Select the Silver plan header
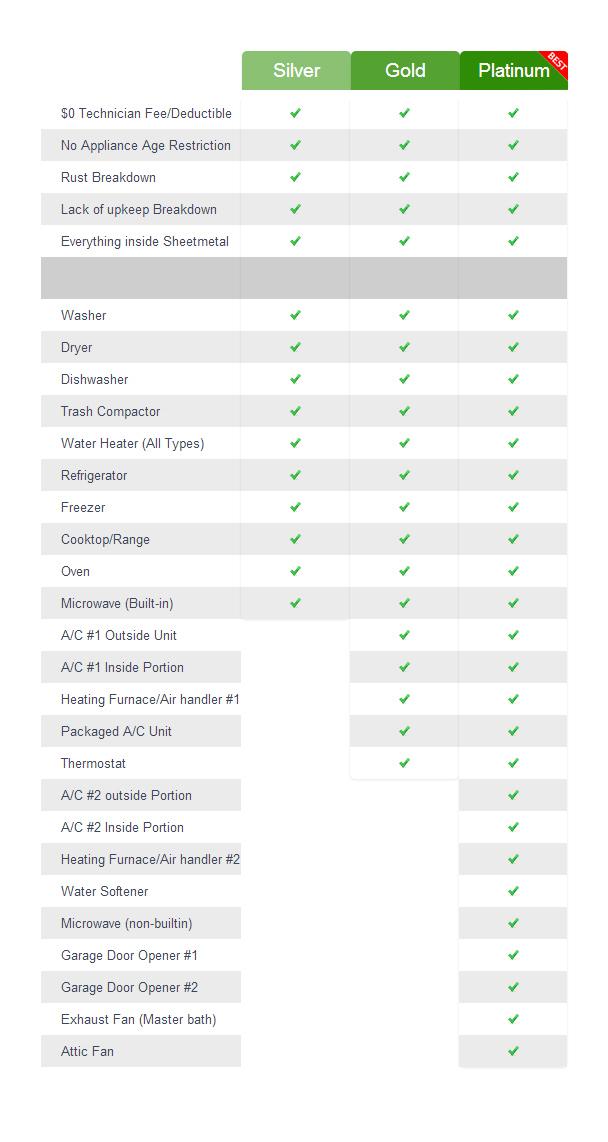 pos(296,71)
